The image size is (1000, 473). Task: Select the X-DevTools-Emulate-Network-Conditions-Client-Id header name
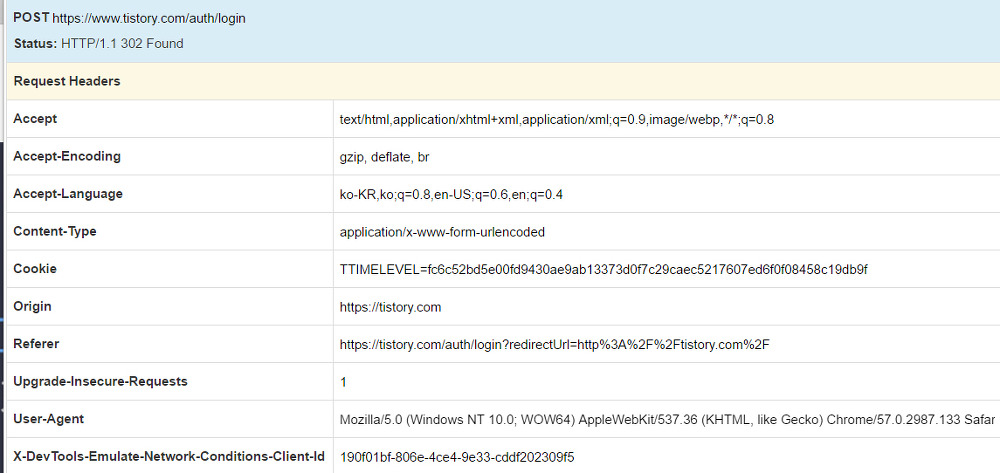click(x=169, y=456)
